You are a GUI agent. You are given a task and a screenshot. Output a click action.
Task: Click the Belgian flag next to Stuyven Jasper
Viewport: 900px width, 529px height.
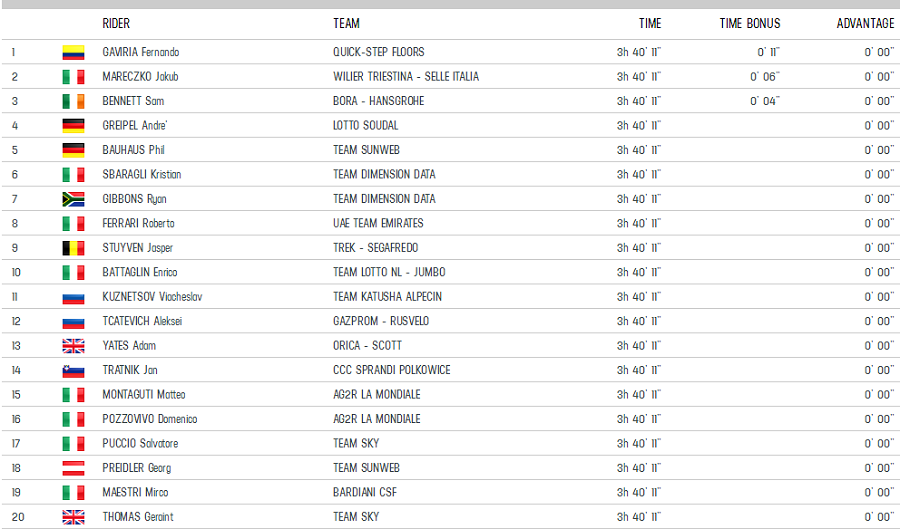73,248
